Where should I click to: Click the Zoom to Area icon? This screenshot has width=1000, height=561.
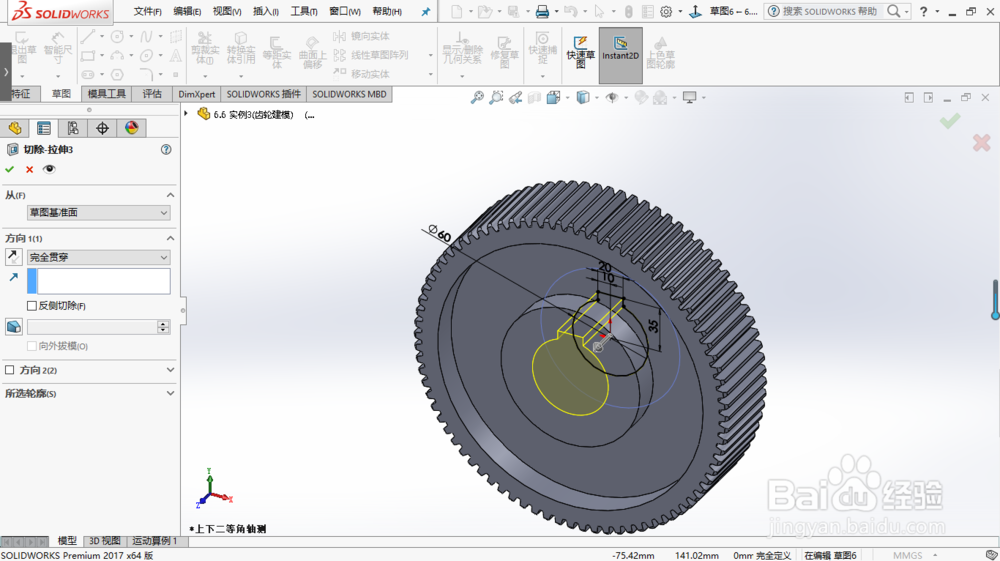(496, 98)
